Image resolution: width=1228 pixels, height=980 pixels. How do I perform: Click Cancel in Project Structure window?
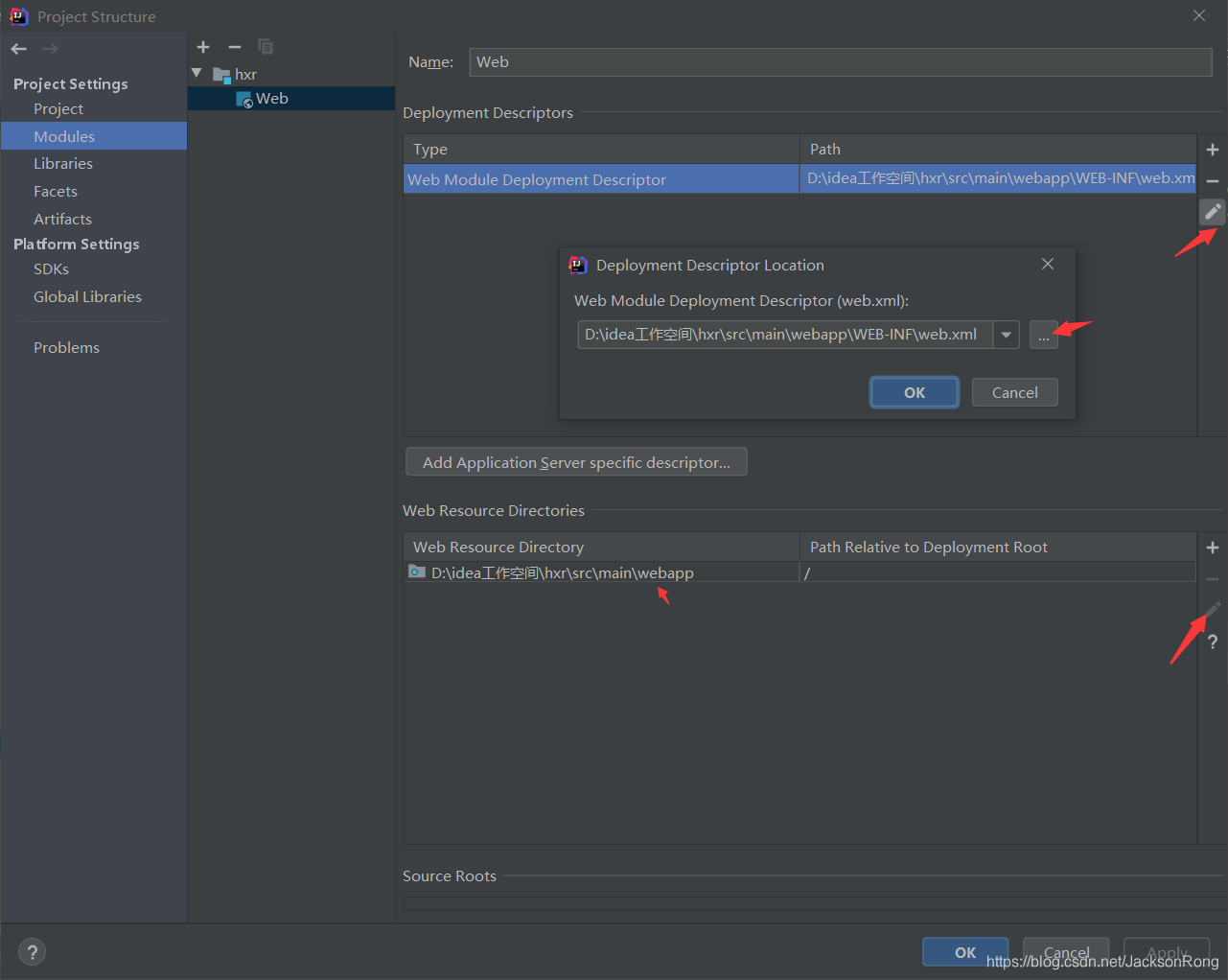[x=1066, y=952]
